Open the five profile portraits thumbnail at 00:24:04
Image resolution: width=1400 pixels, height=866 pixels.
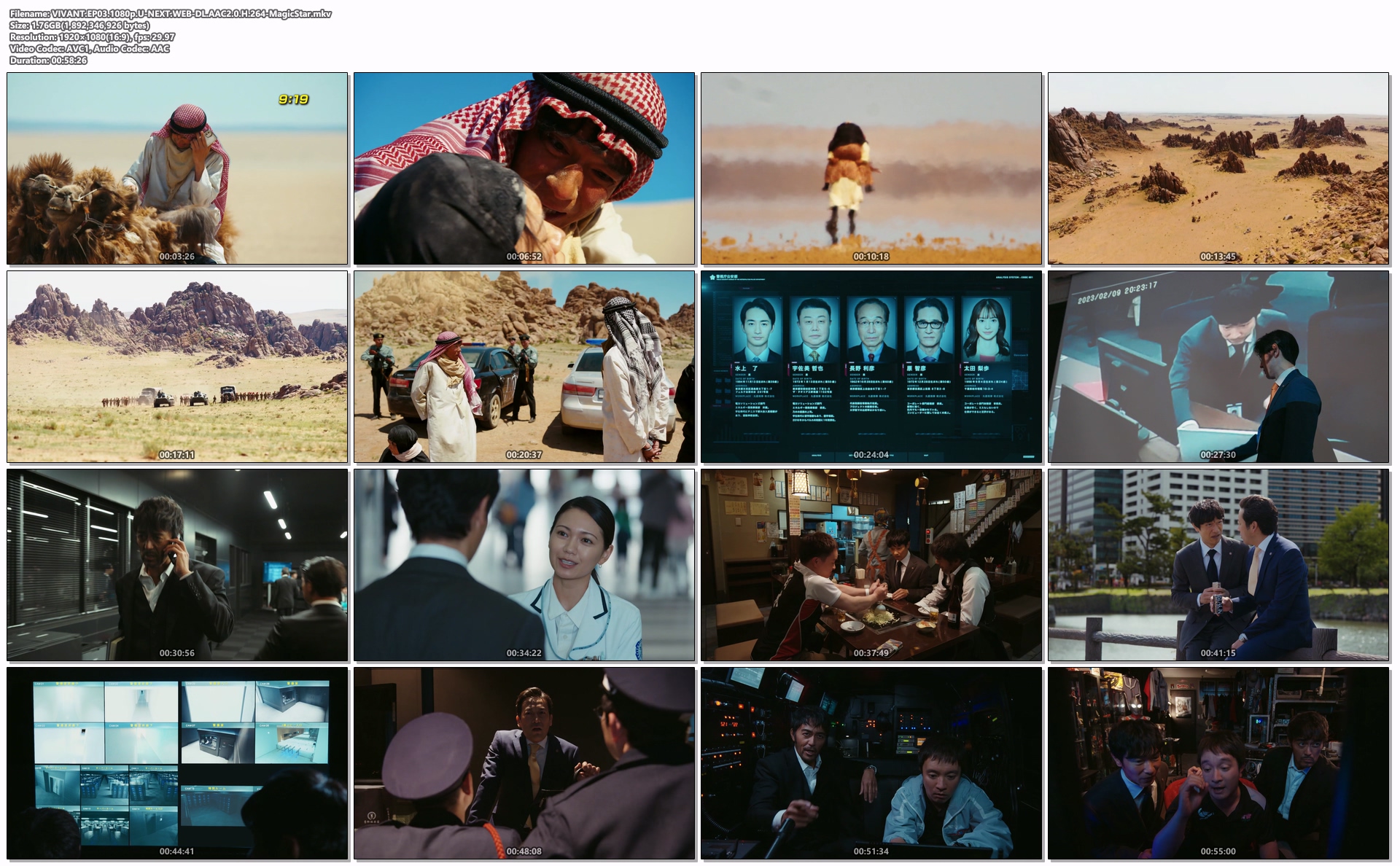tap(871, 366)
